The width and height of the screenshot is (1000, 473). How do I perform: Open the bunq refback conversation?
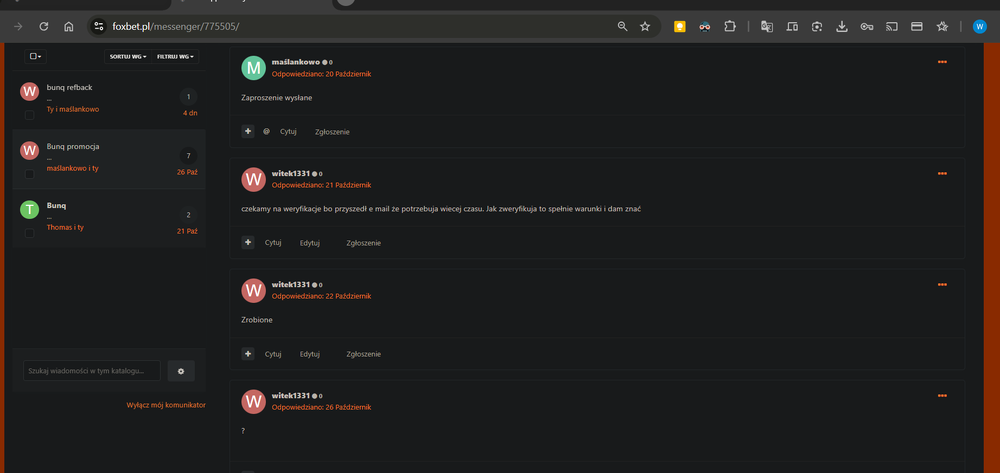(x=70, y=87)
